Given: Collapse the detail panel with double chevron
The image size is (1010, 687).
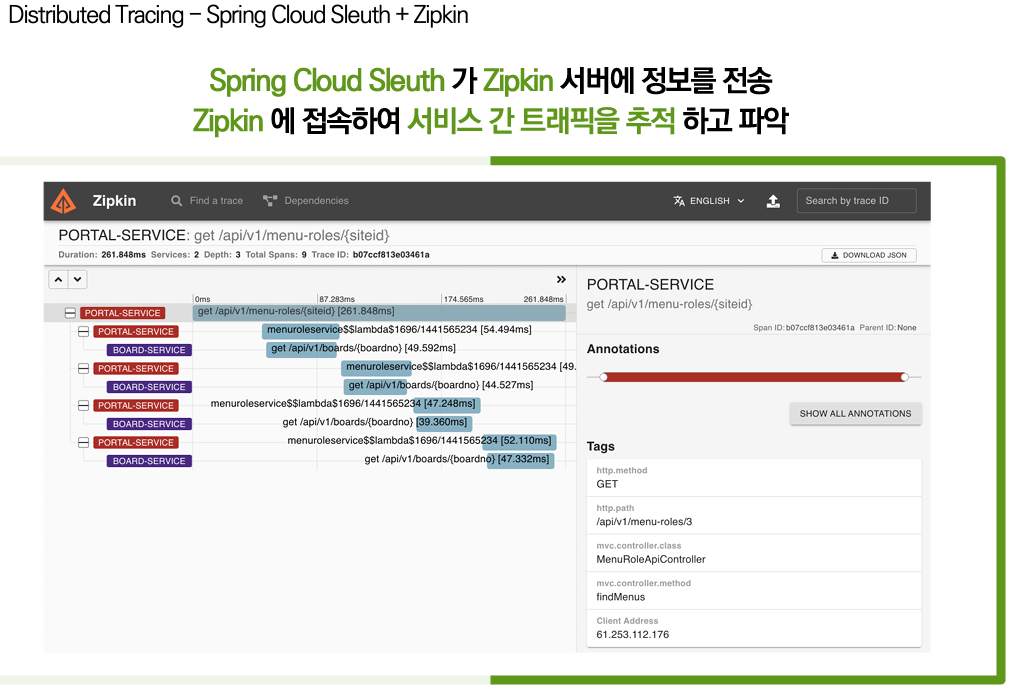Looking at the screenshot, I should [561, 279].
